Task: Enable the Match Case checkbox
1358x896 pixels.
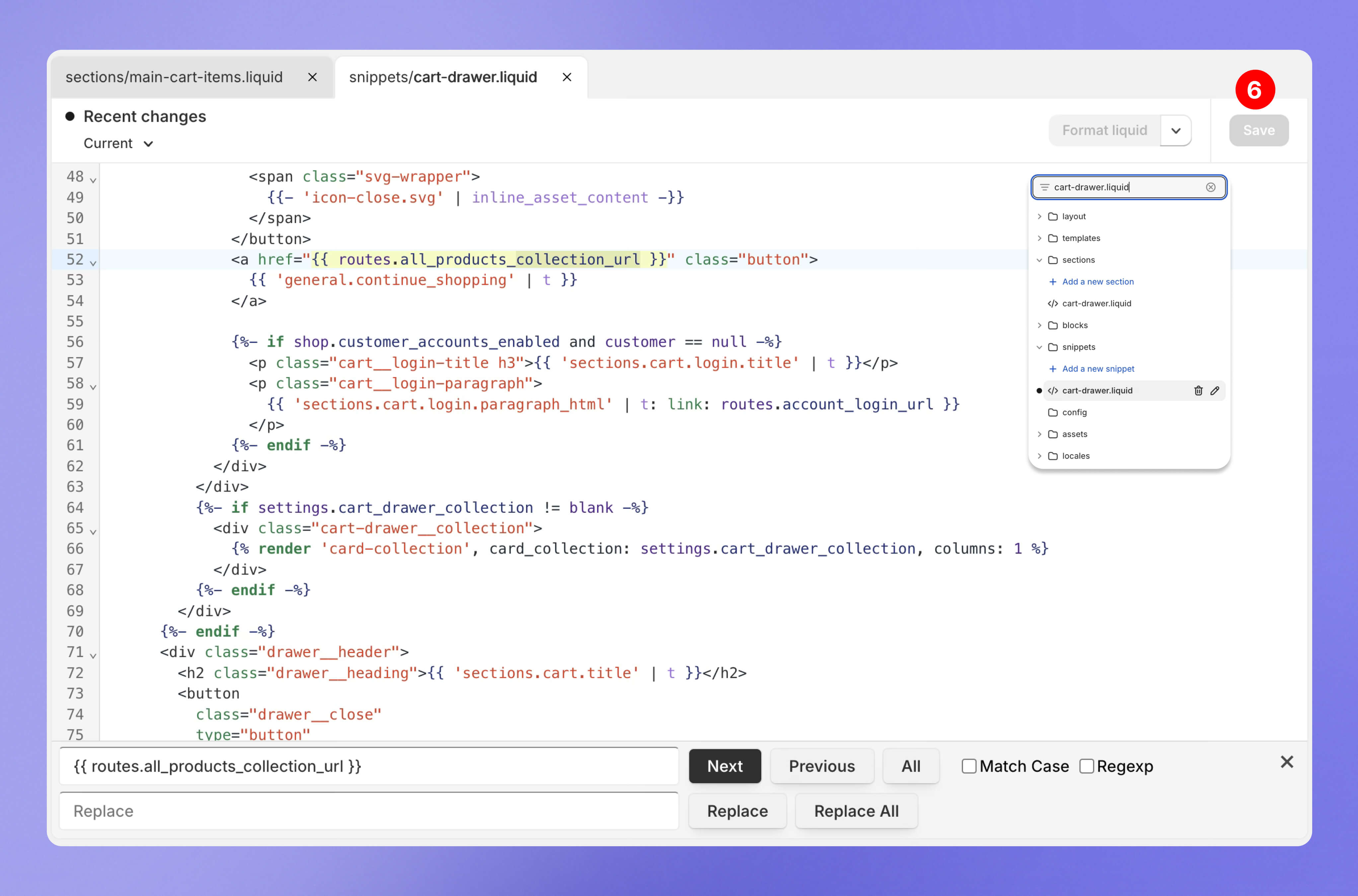Action: pos(969,766)
